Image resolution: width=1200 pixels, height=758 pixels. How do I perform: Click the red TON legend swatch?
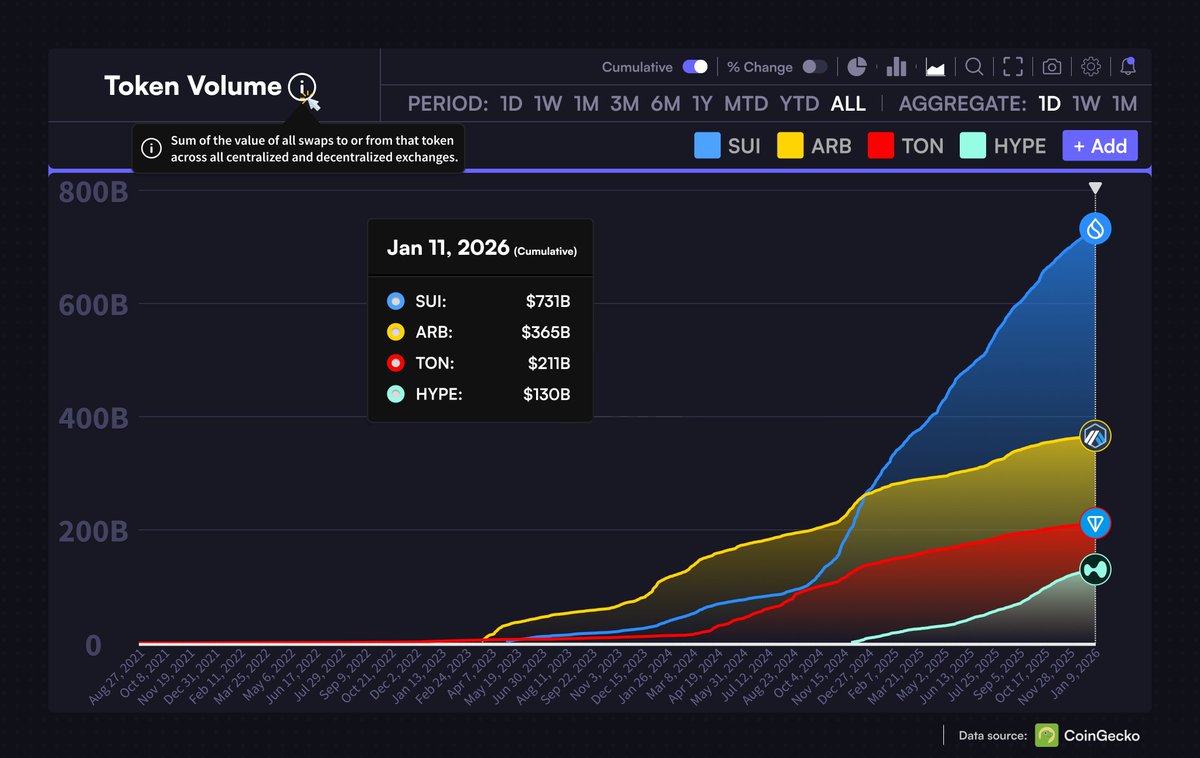(x=880, y=146)
